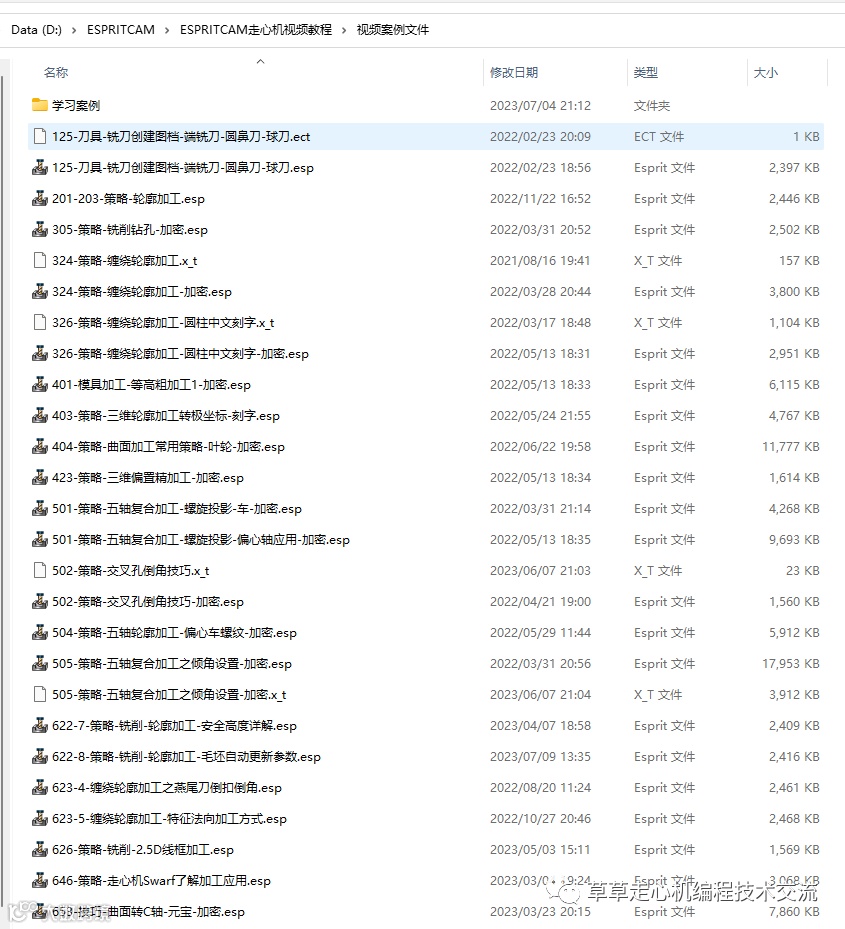Expand chevron after ESPRITCAM走心机视频教程 in path

click(344, 30)
